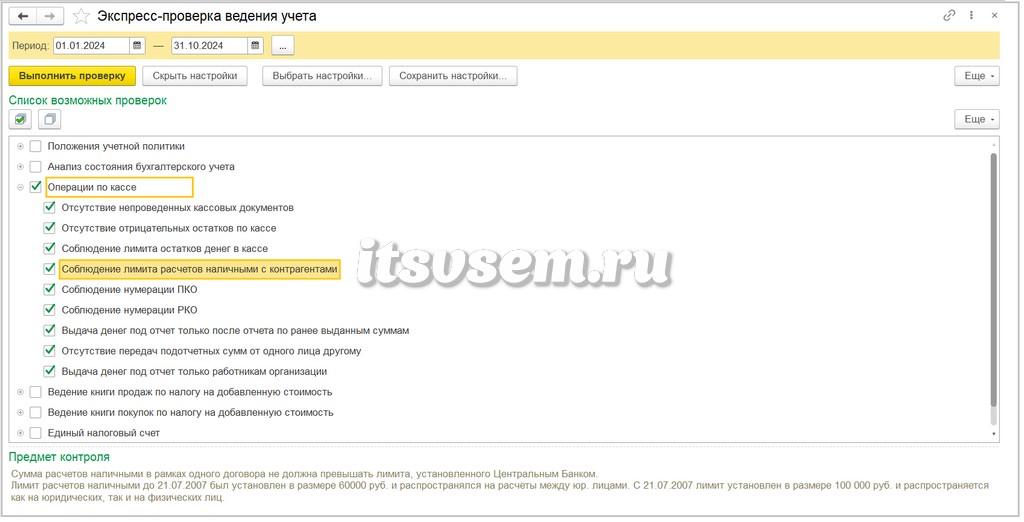Open calendar for start date 01.01.2024
Image resolution: width=1024 pixels, height=522 pixels.
[x=137, y=46]
